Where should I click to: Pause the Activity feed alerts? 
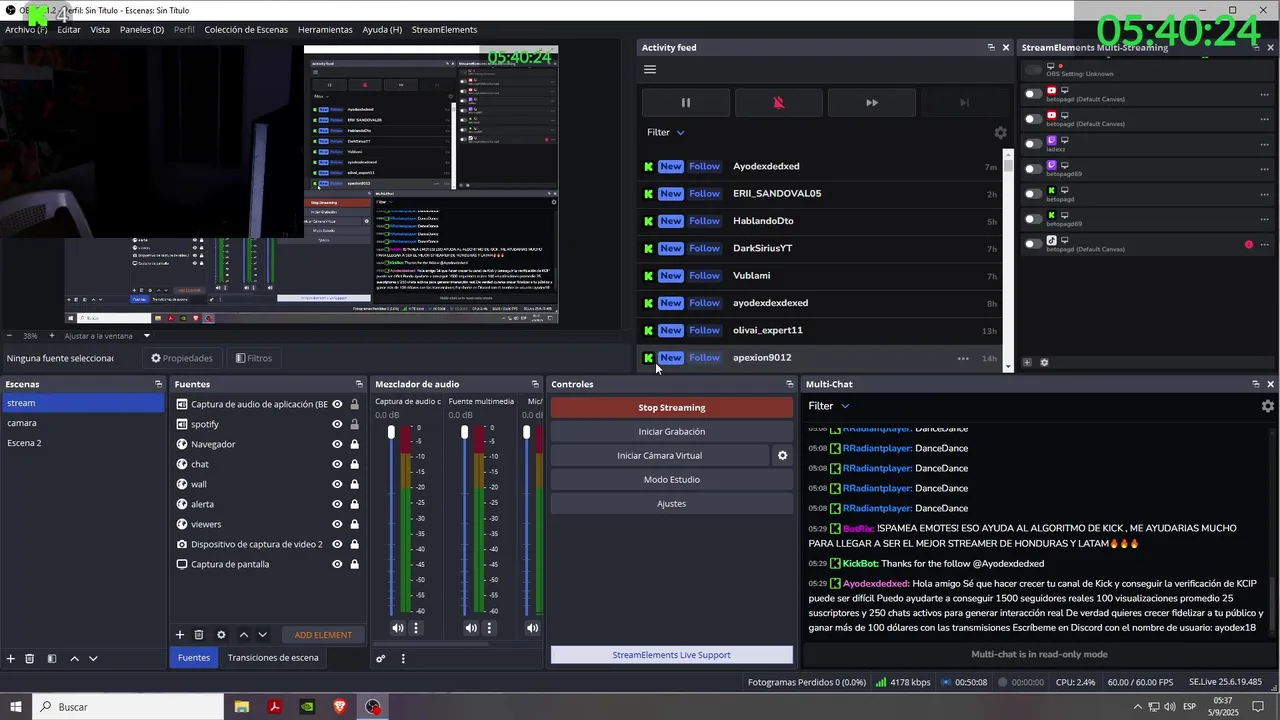tap(686, 102)
